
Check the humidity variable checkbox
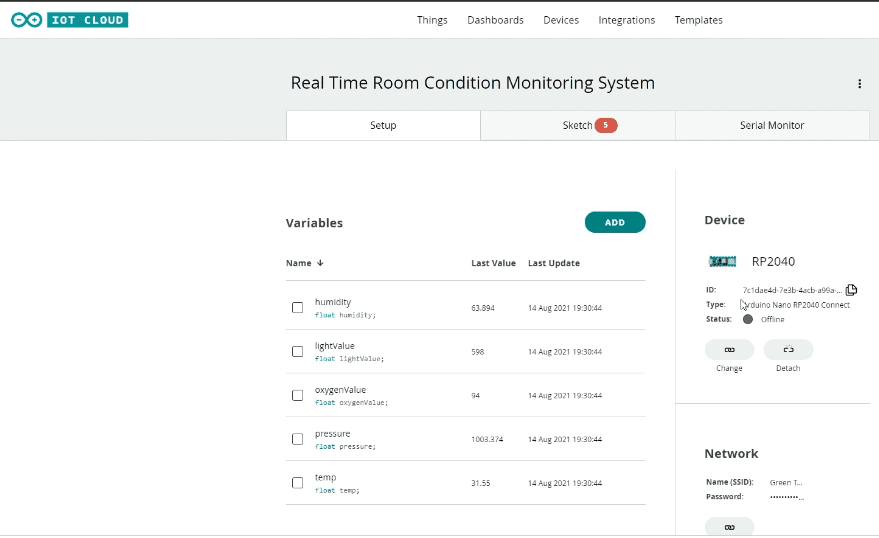297,308
